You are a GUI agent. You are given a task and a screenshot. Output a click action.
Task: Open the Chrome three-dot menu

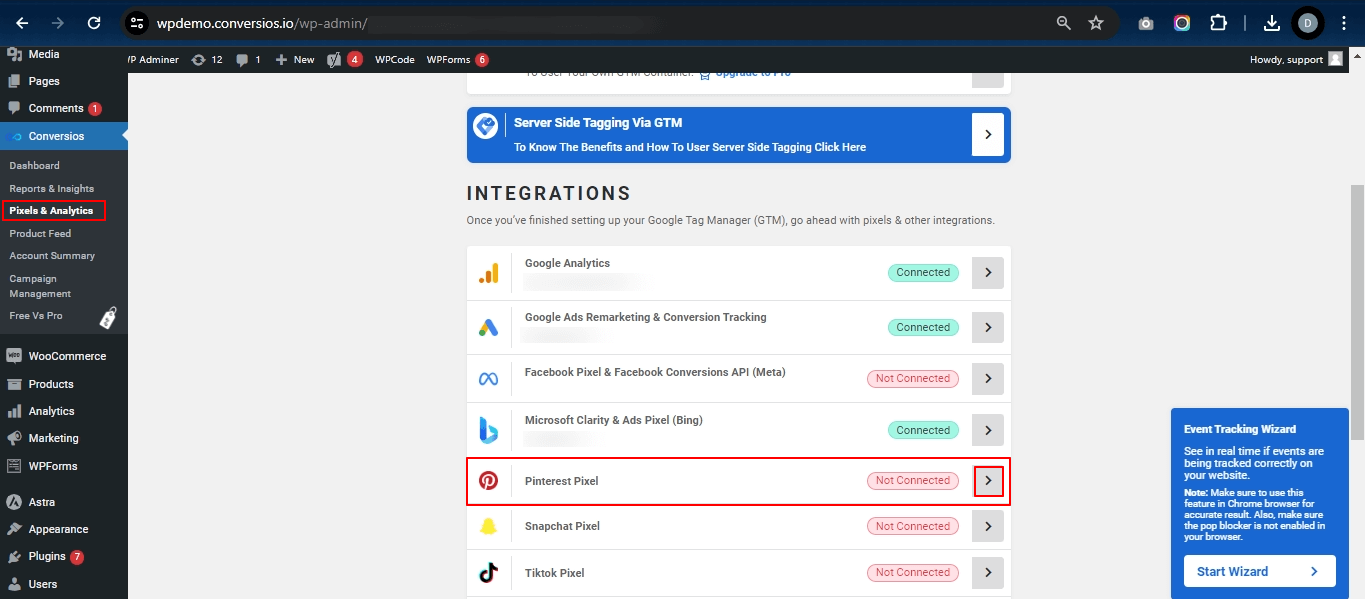coord(1344,22)
